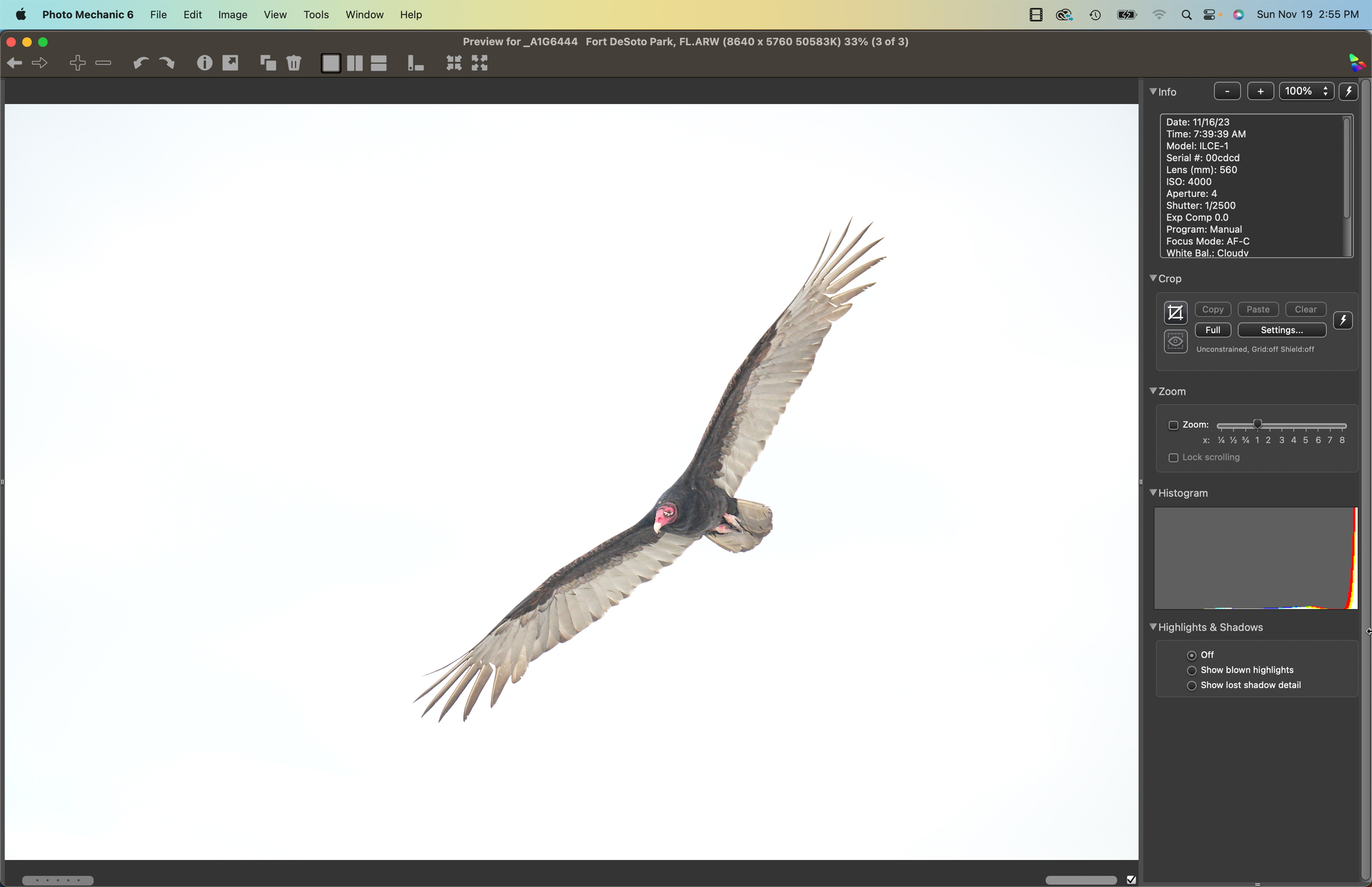Click the Full crop button
Viewport: 1372px width, 887px height.
(1213, 330)
